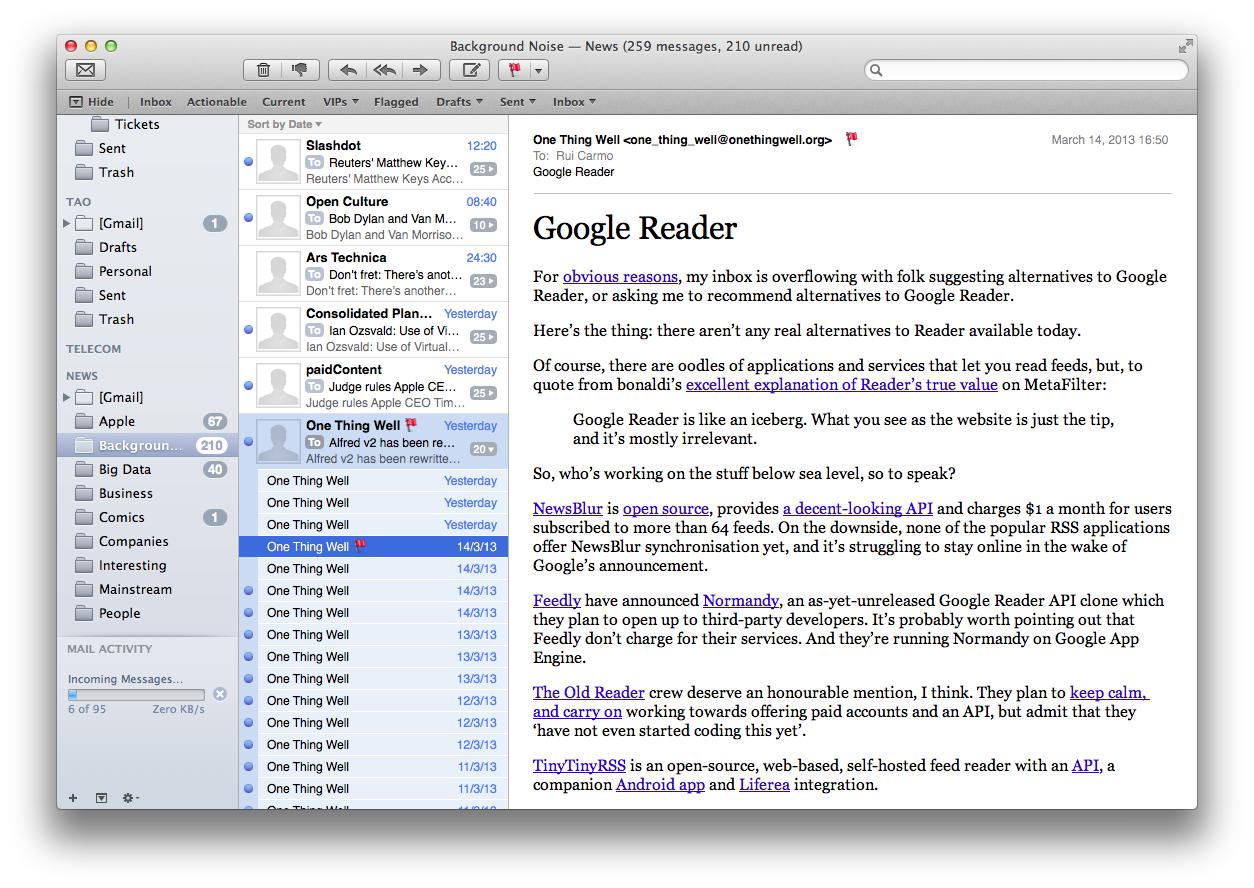Open The Old Reader link
The height and width of the screenshot is (888, 1254).
589,693
